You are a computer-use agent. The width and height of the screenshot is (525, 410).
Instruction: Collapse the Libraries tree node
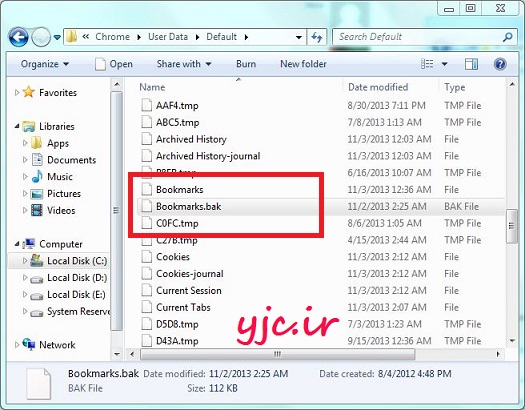tap(17, 126)
